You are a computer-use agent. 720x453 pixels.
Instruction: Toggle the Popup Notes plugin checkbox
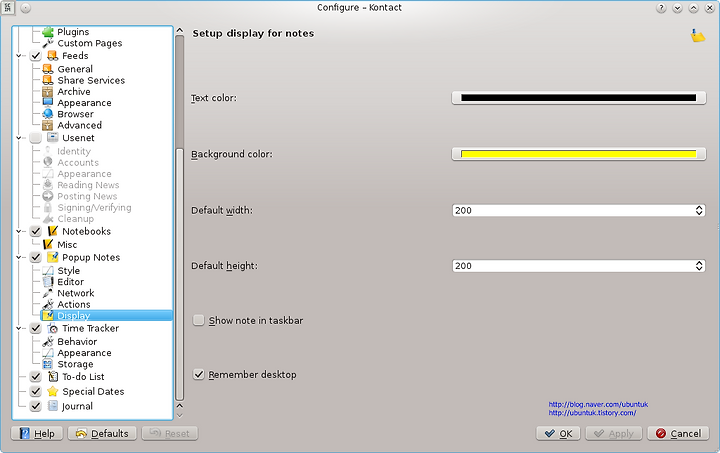(x=36, y=257)
